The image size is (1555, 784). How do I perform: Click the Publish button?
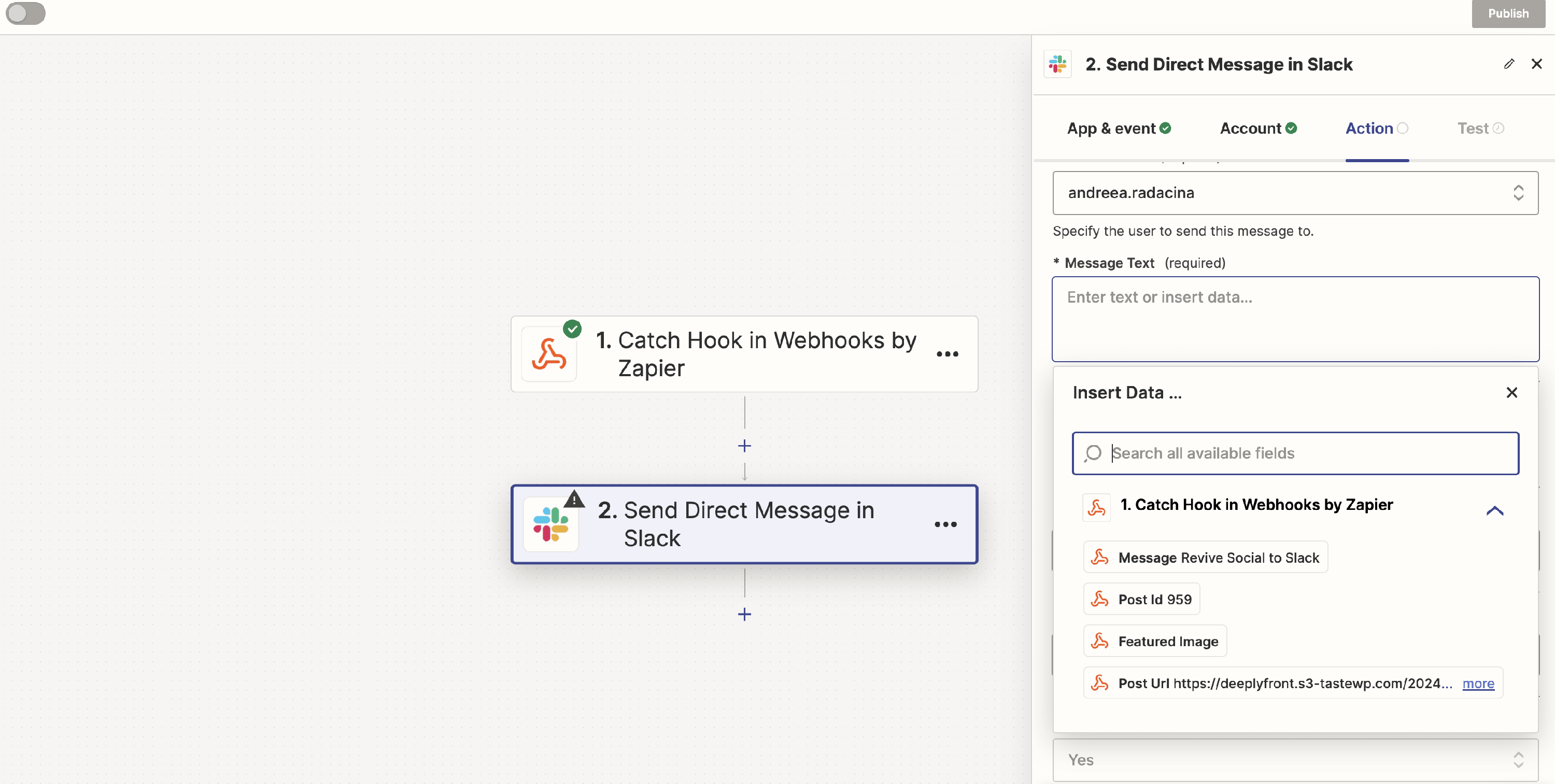pos(1508,13)
